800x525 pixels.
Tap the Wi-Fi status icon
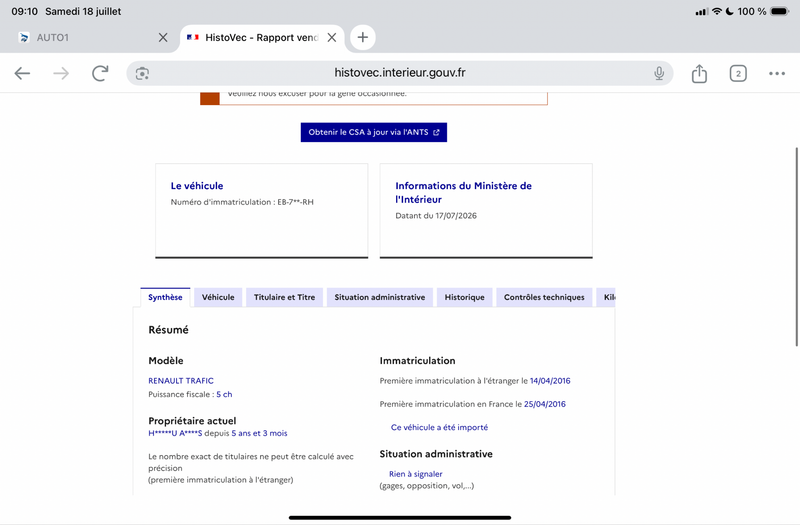click(717, 11)
